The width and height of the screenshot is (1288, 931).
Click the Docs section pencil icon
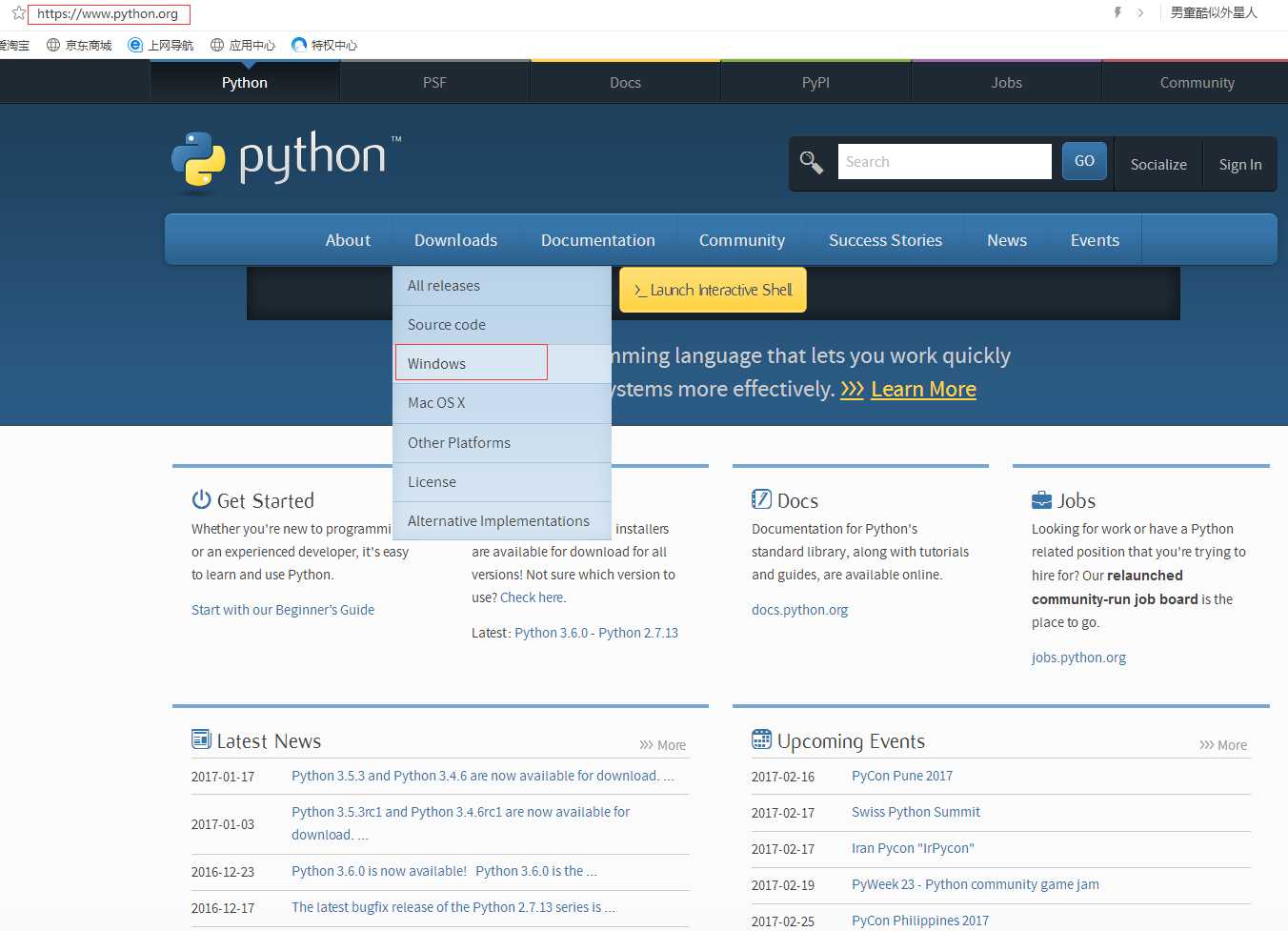point(761,499)
